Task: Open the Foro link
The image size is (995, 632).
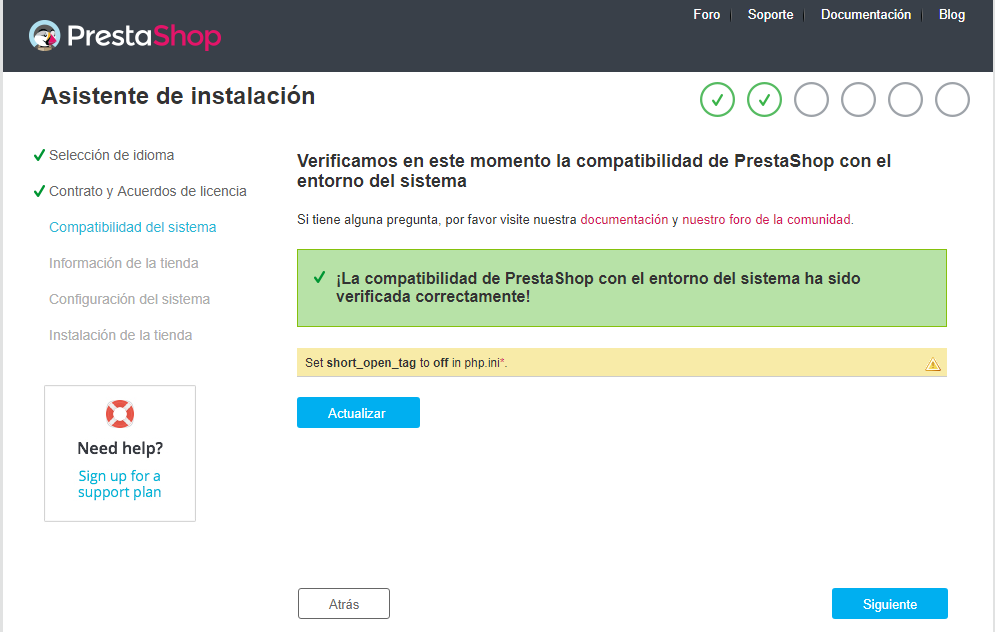Action: (706, 15)
